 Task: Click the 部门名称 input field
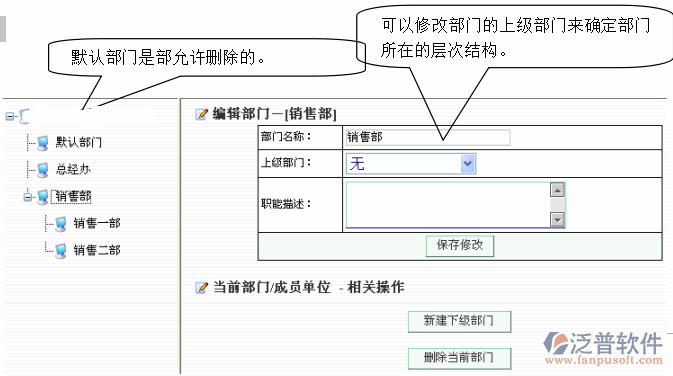427,137
